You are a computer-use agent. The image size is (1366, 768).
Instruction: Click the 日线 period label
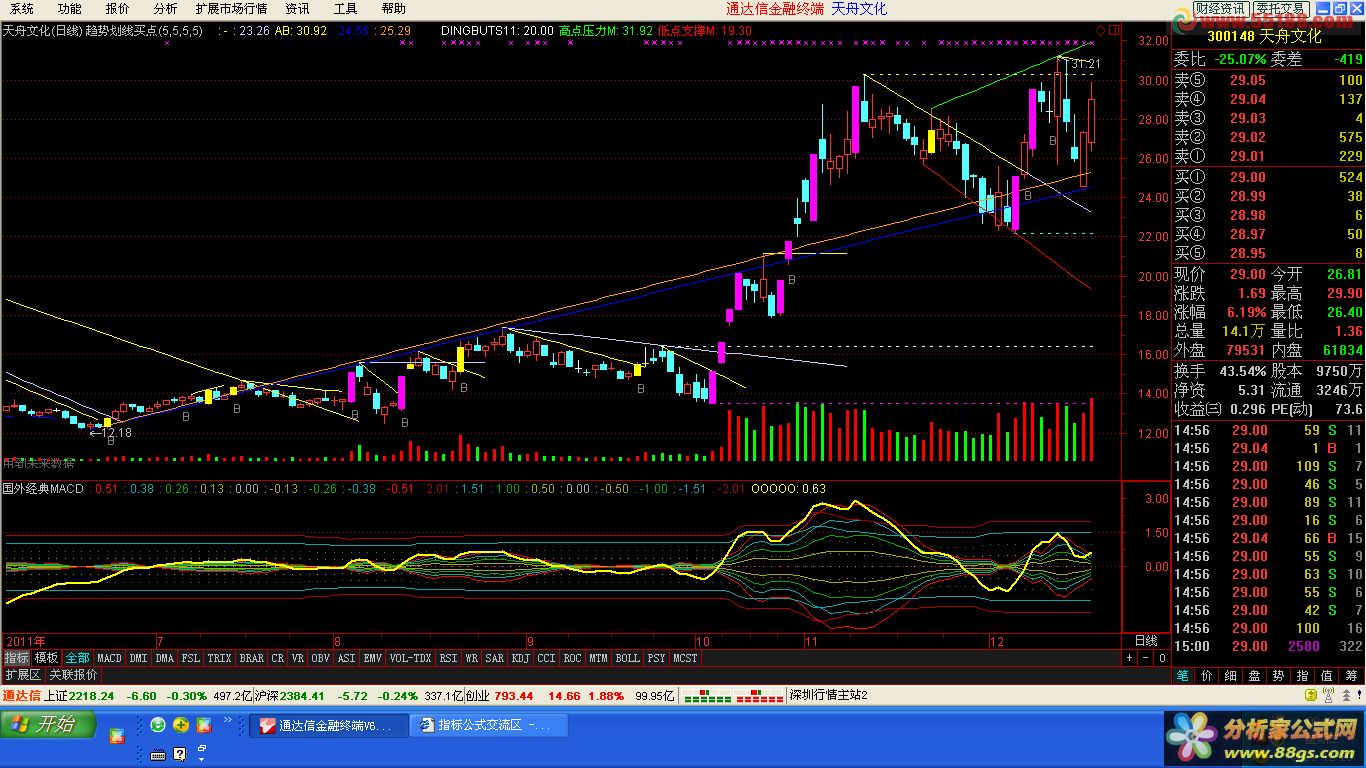click(1146, 640)
